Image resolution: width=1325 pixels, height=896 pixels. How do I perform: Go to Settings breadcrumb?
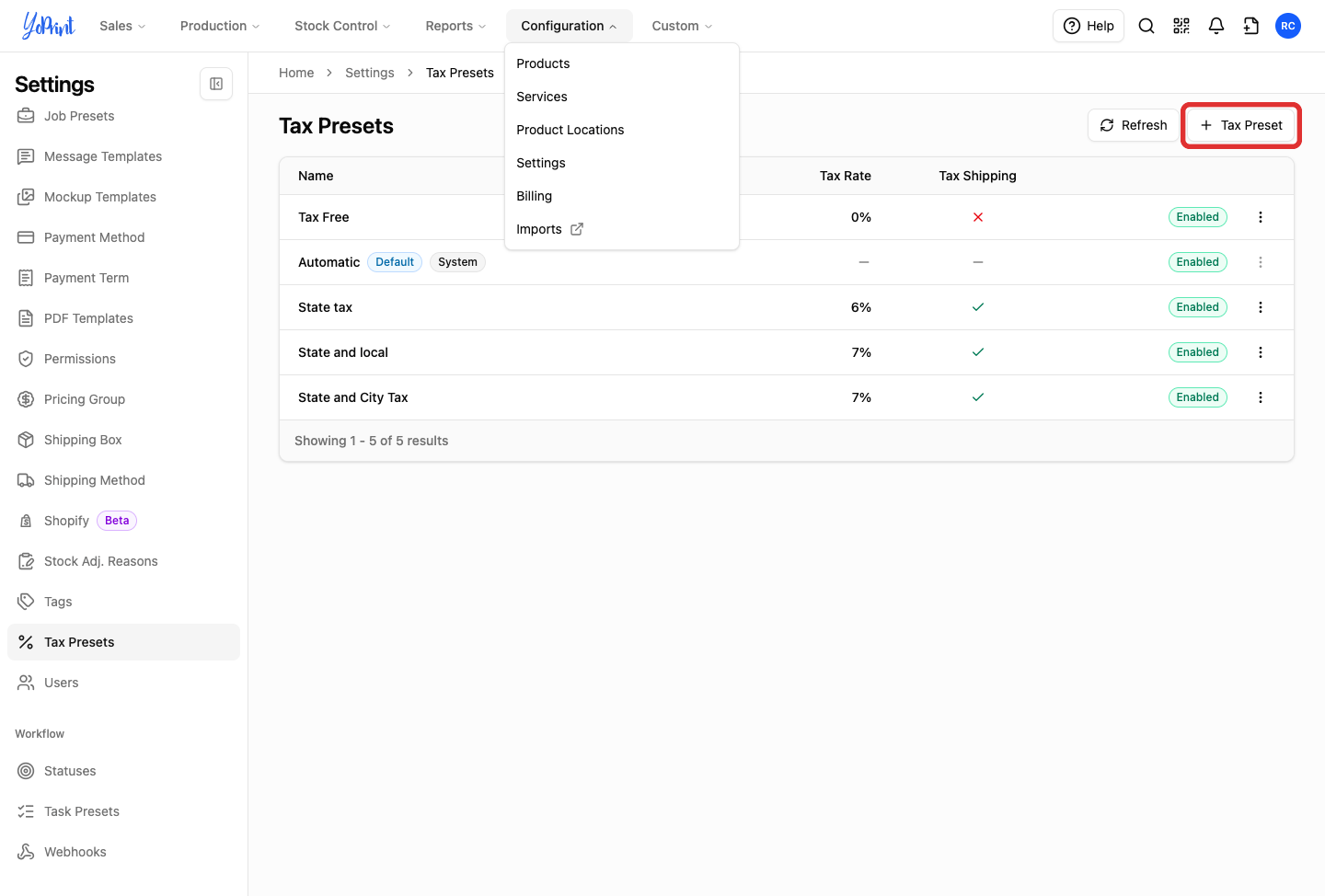tap(370, 73)
